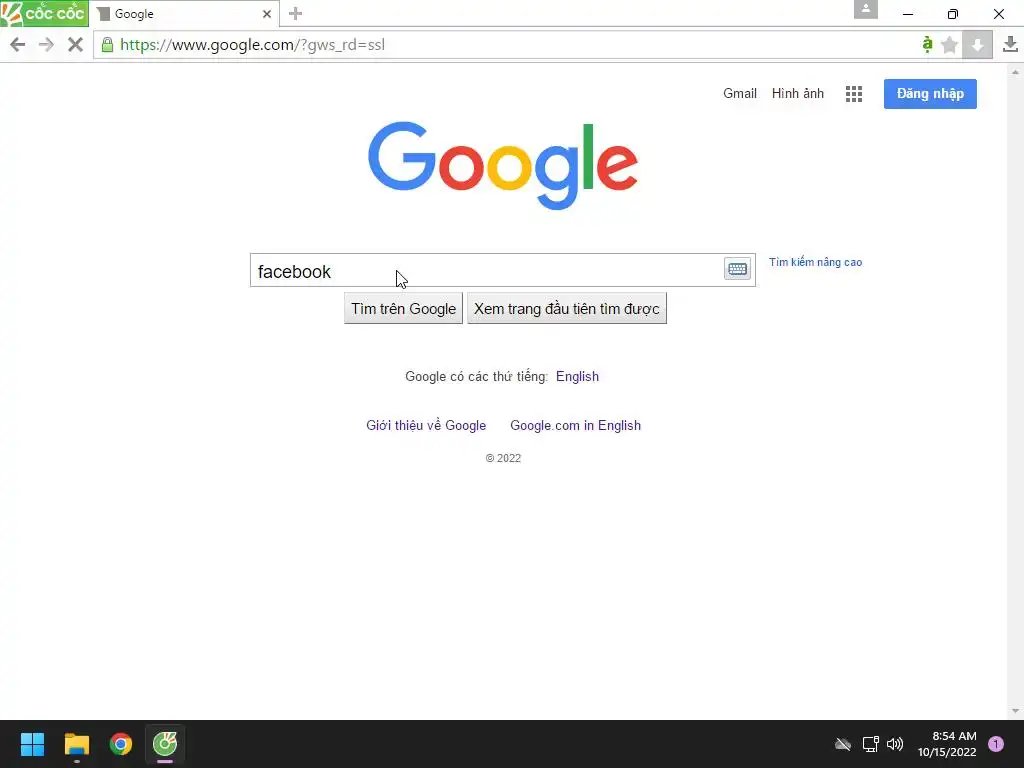Open the downloads icon at toolbar's right end

click(x=1010, y=44)
